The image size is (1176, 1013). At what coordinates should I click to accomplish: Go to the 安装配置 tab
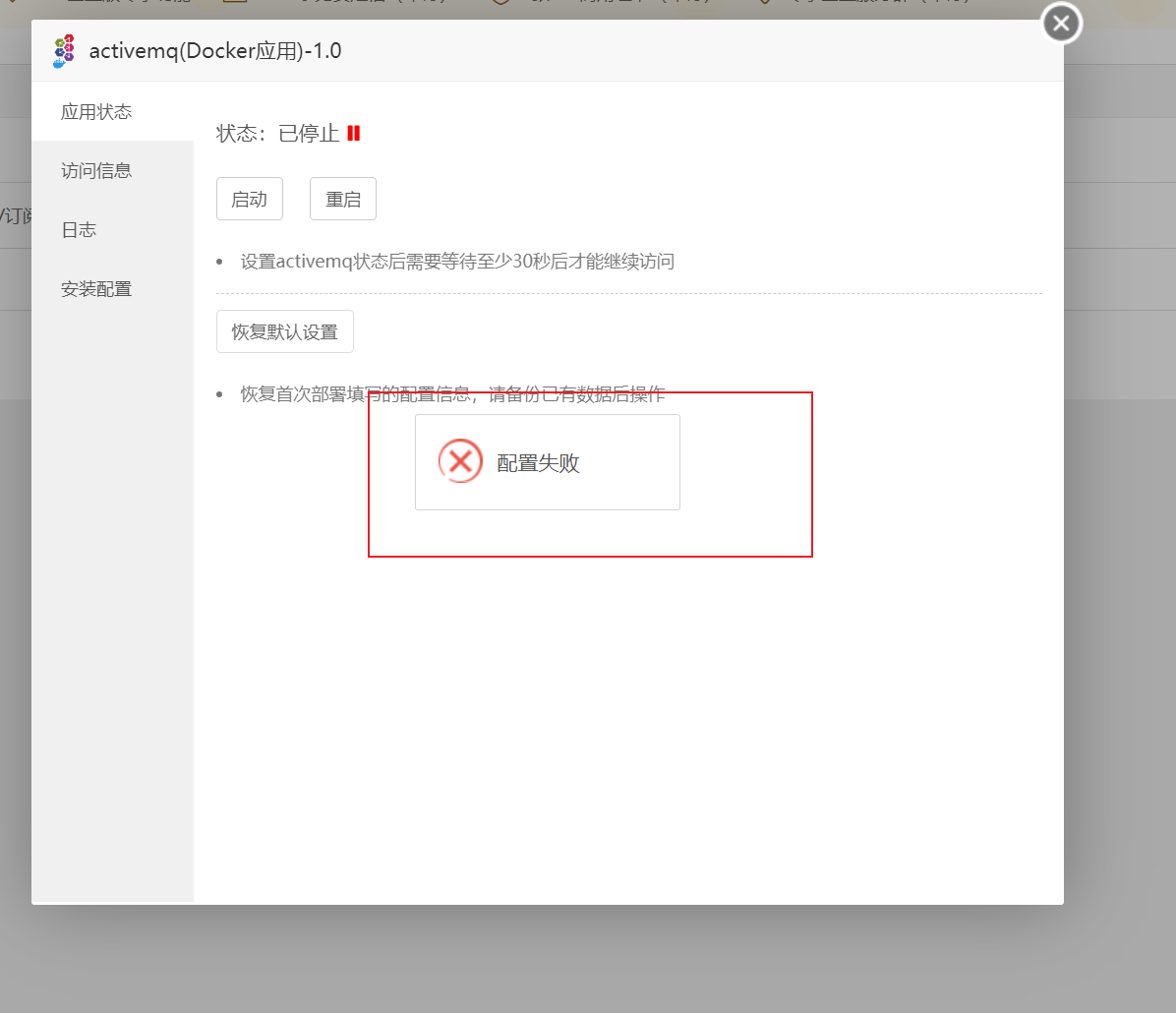112,289
